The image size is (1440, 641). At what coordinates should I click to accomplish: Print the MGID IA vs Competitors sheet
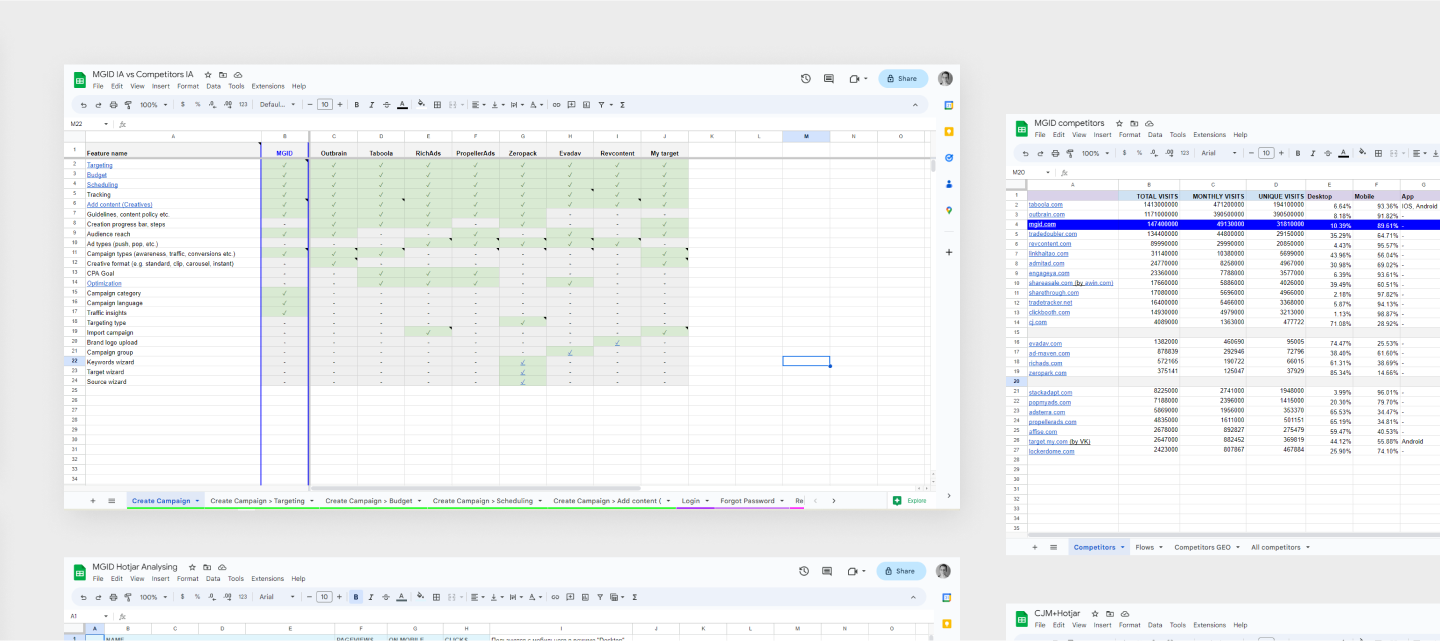click(x=113, y=104)
